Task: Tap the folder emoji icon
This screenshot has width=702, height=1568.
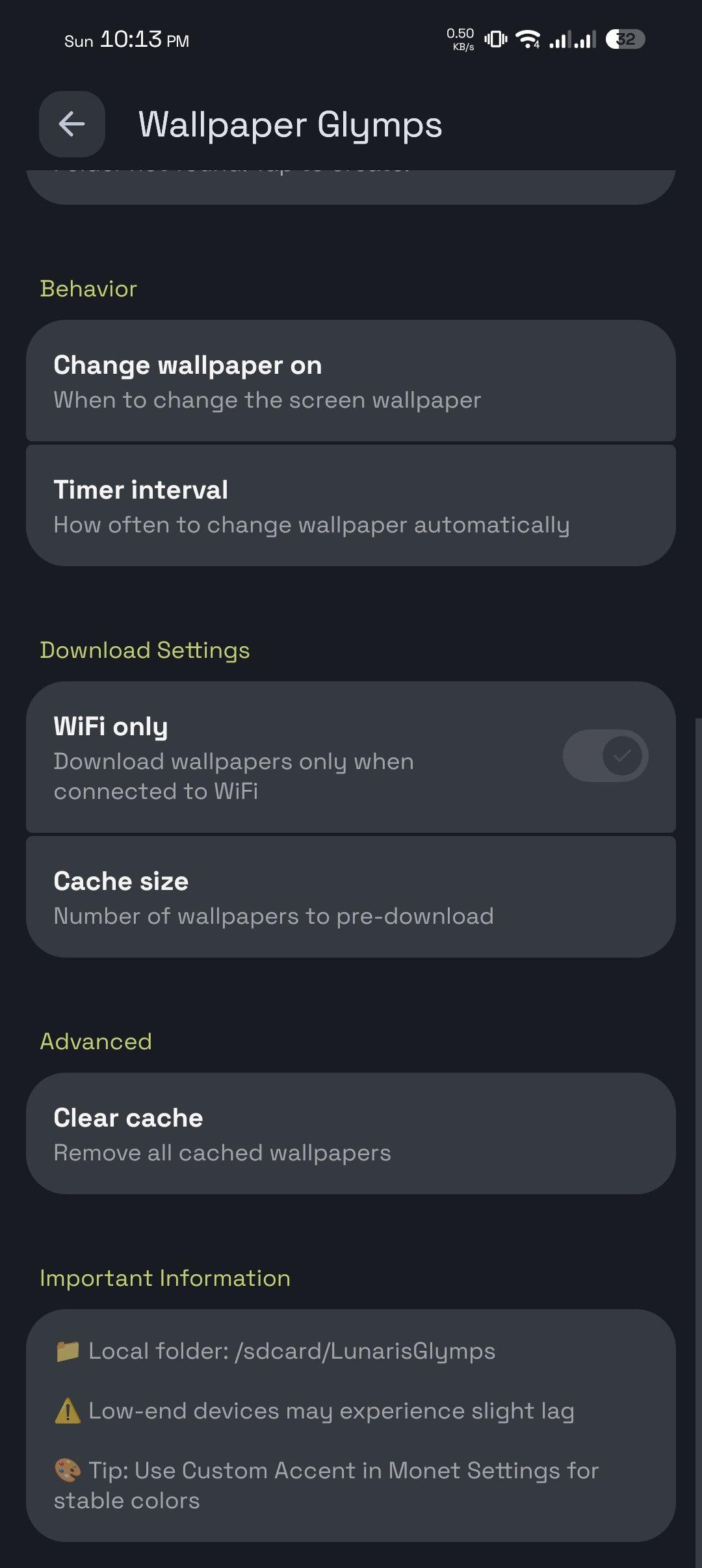Action: [x=68, y=1351]
